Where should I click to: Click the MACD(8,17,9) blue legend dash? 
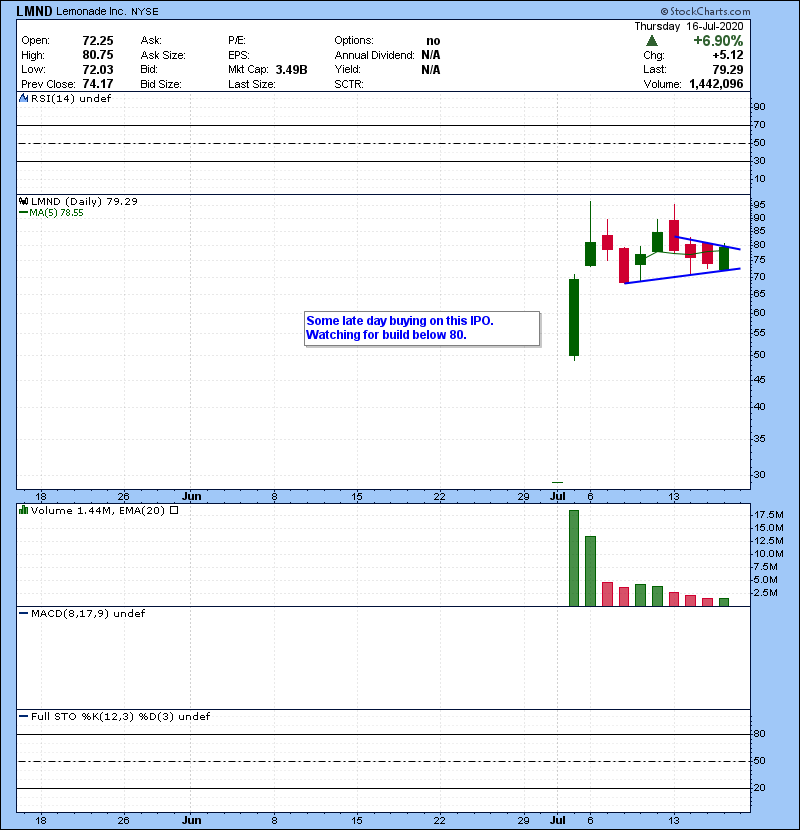(23, 614)
